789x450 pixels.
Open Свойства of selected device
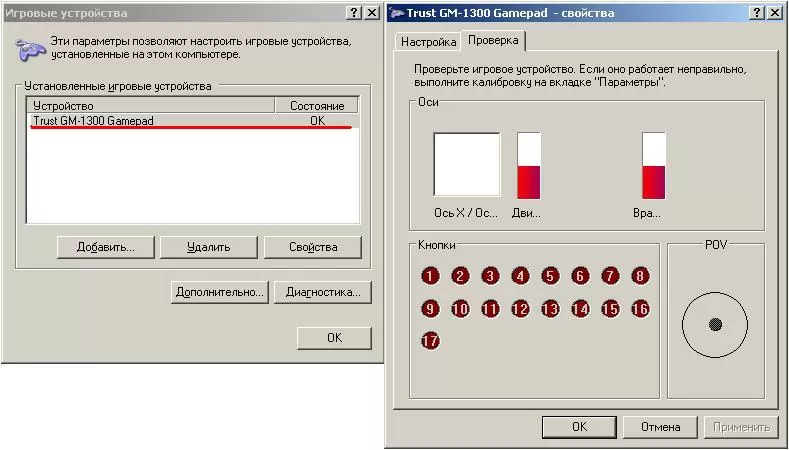coord(313,247)
